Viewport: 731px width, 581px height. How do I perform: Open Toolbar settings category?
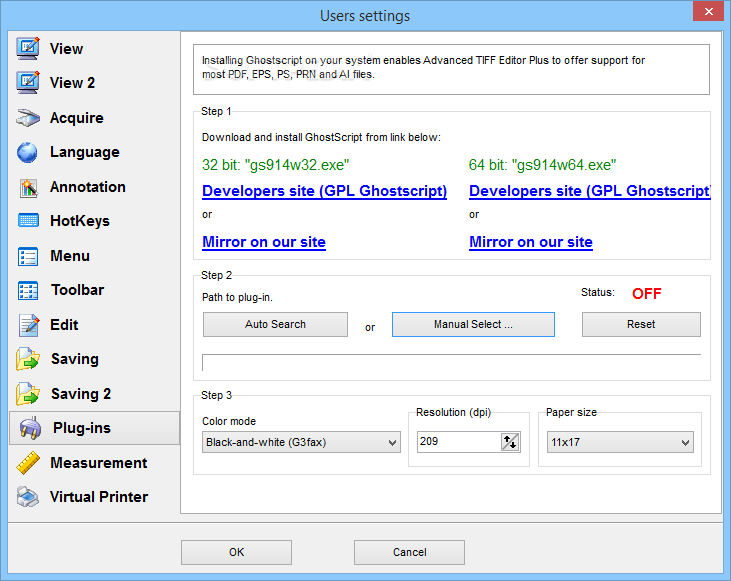[x=77, y=290]
